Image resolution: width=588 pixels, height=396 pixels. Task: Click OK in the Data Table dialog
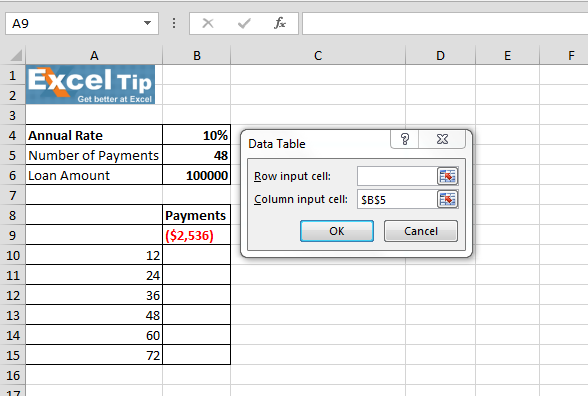click(337, 231)
